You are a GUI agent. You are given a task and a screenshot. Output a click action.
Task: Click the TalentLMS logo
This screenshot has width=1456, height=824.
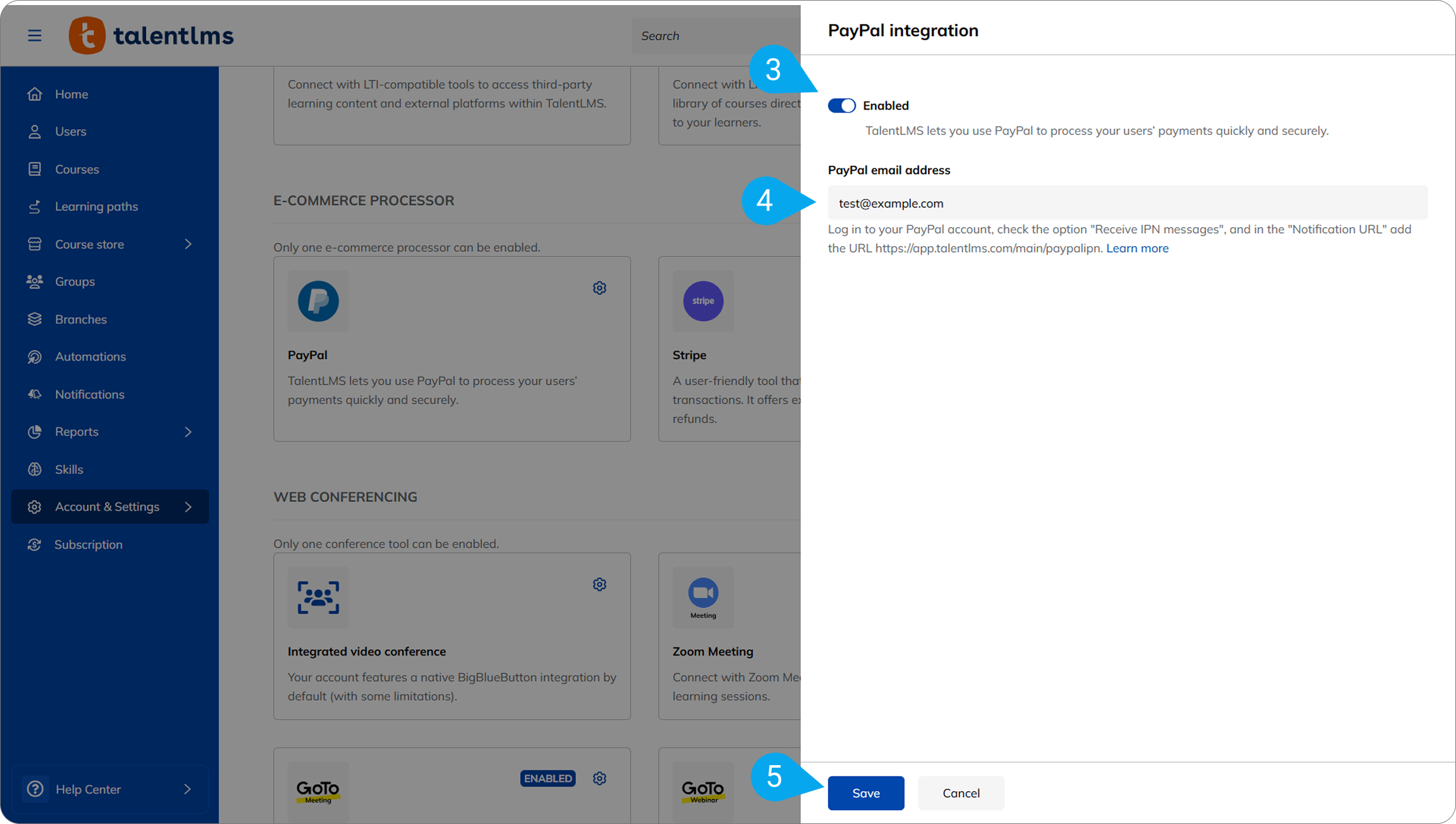coord(151,35)
